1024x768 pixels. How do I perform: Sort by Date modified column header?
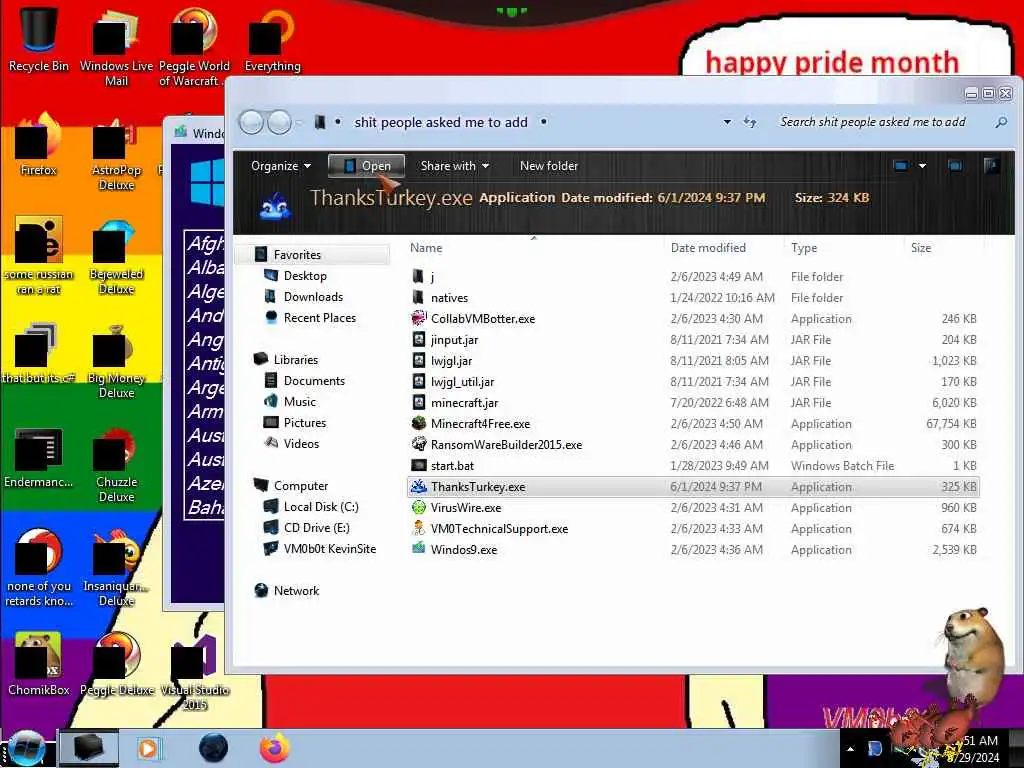(708, 248)
